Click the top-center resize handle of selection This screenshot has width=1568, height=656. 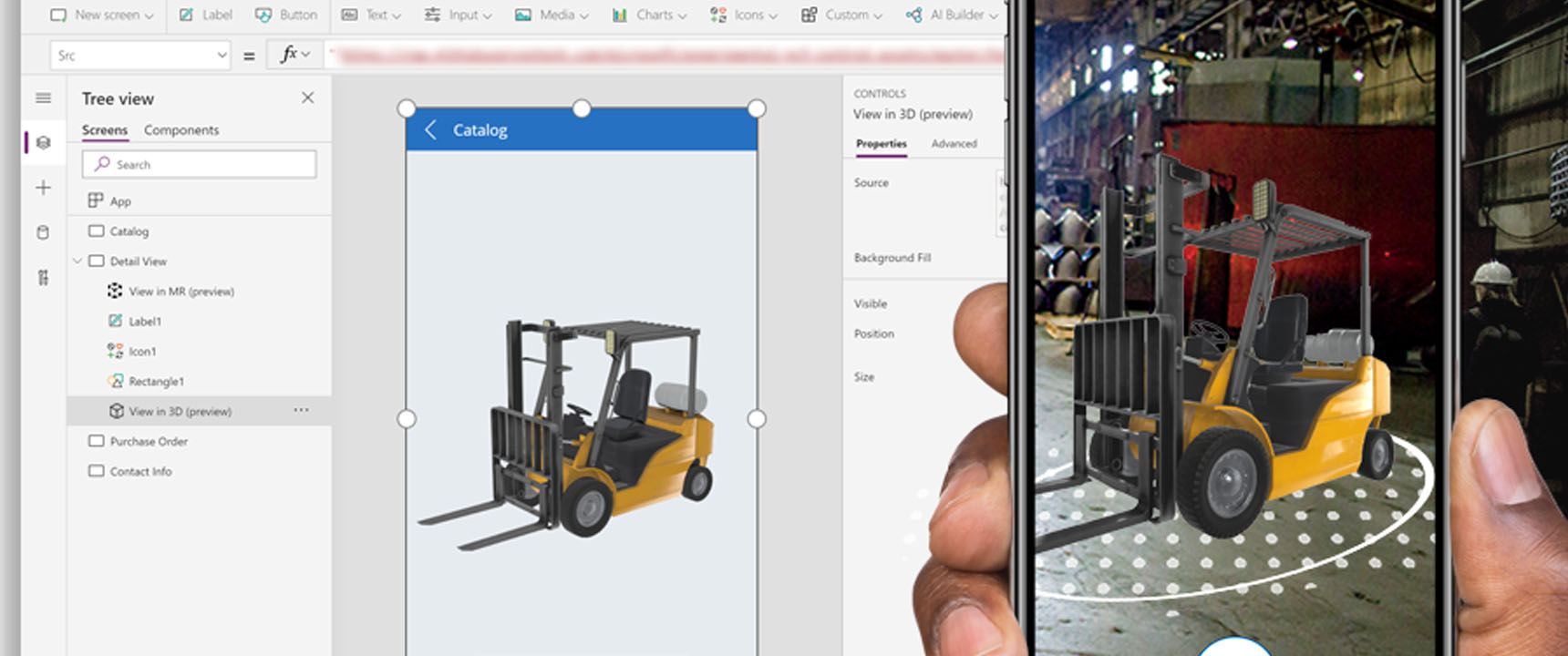click(582, 109)
